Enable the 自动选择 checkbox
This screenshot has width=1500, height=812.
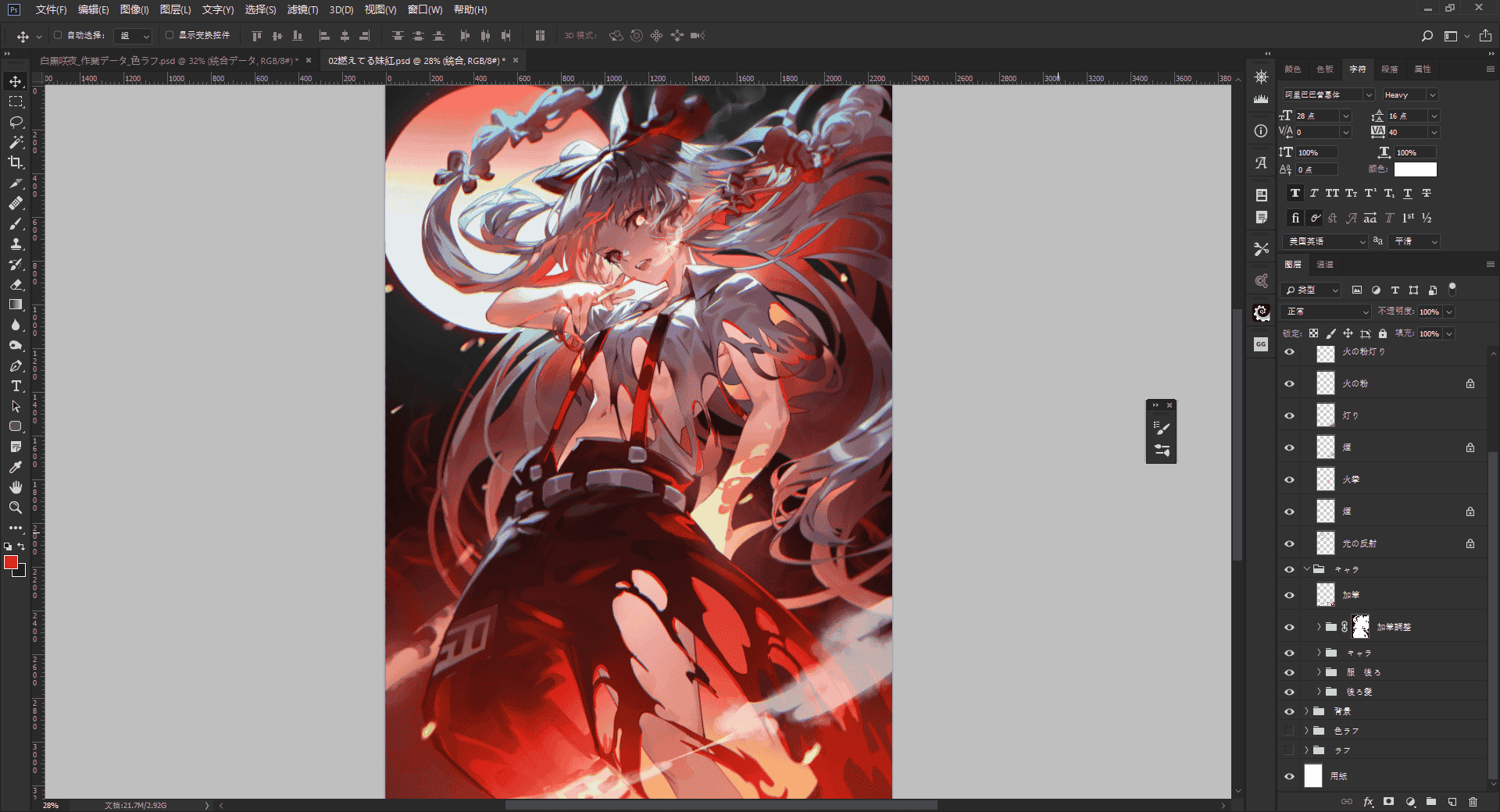pyautogui.click(x=58, y=35)
